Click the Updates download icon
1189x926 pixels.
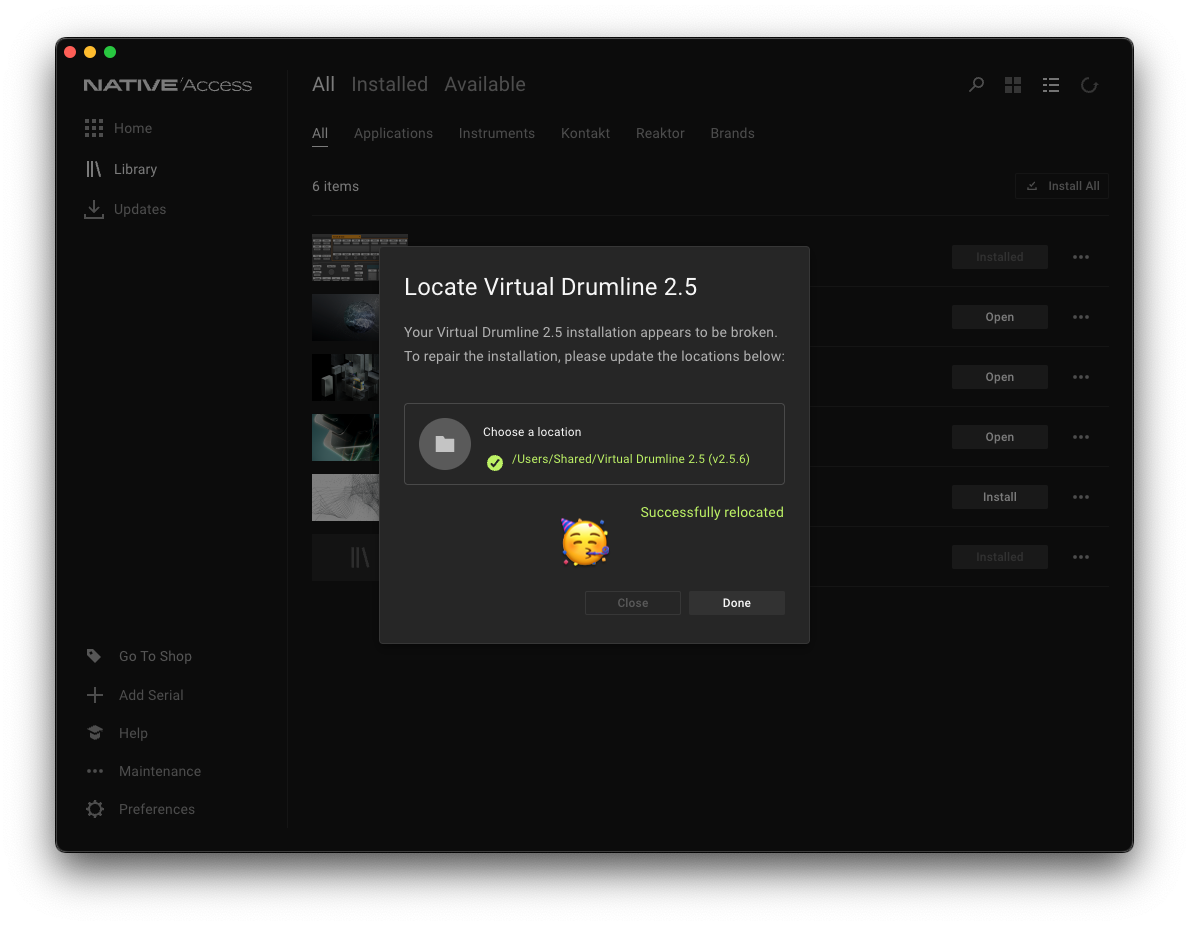tap(94, 209)
